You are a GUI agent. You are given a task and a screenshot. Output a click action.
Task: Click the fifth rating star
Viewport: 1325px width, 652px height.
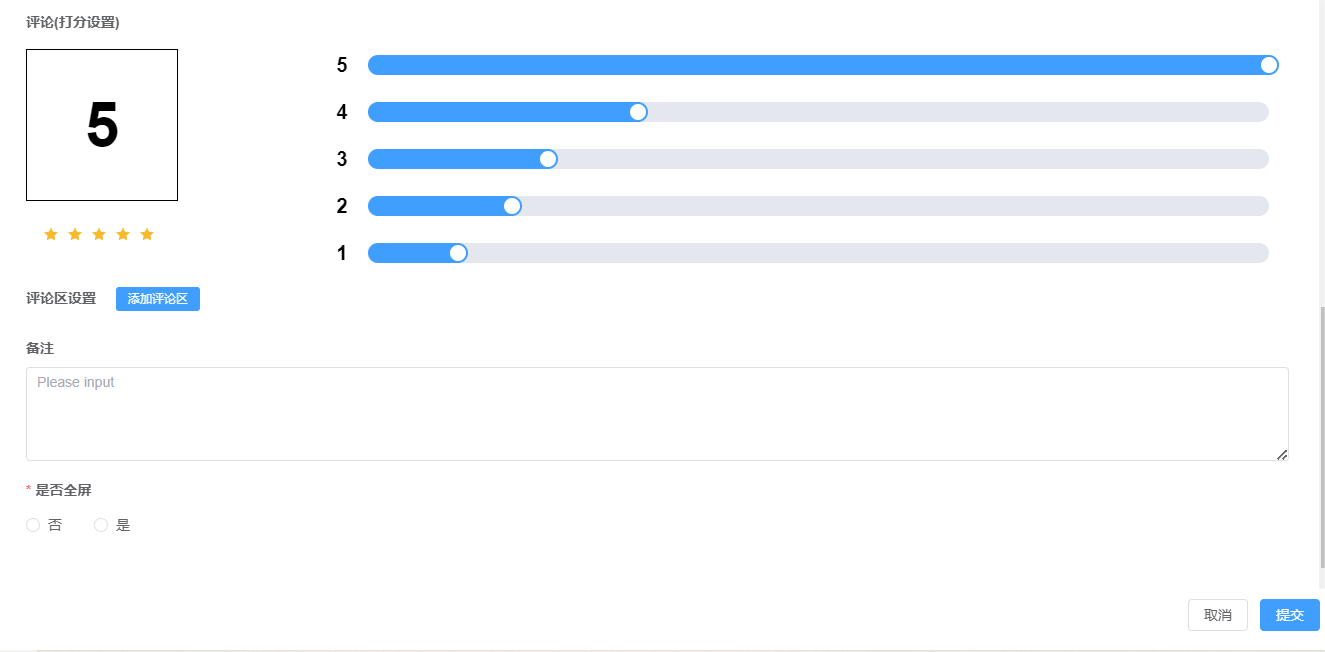click(147, 234)
